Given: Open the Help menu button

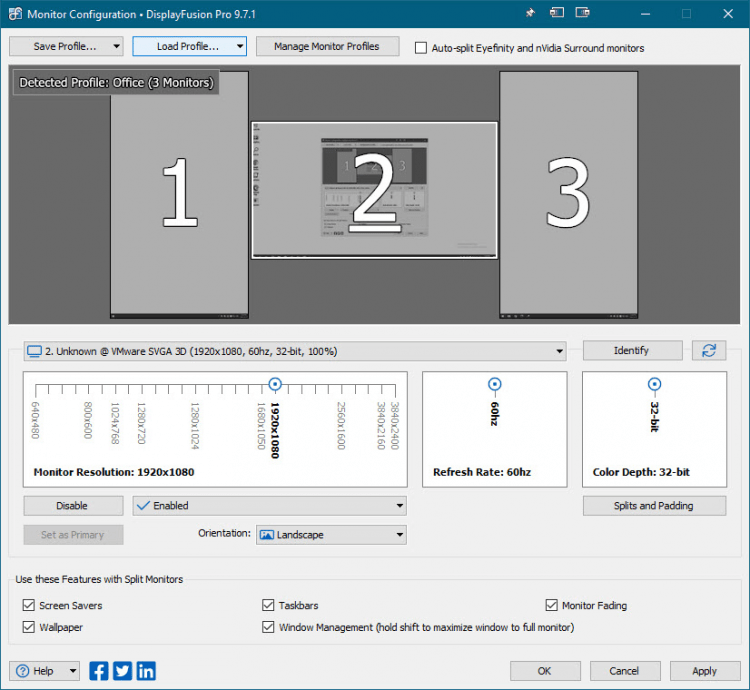Looking at the screenshot, I should coord(45,671).
